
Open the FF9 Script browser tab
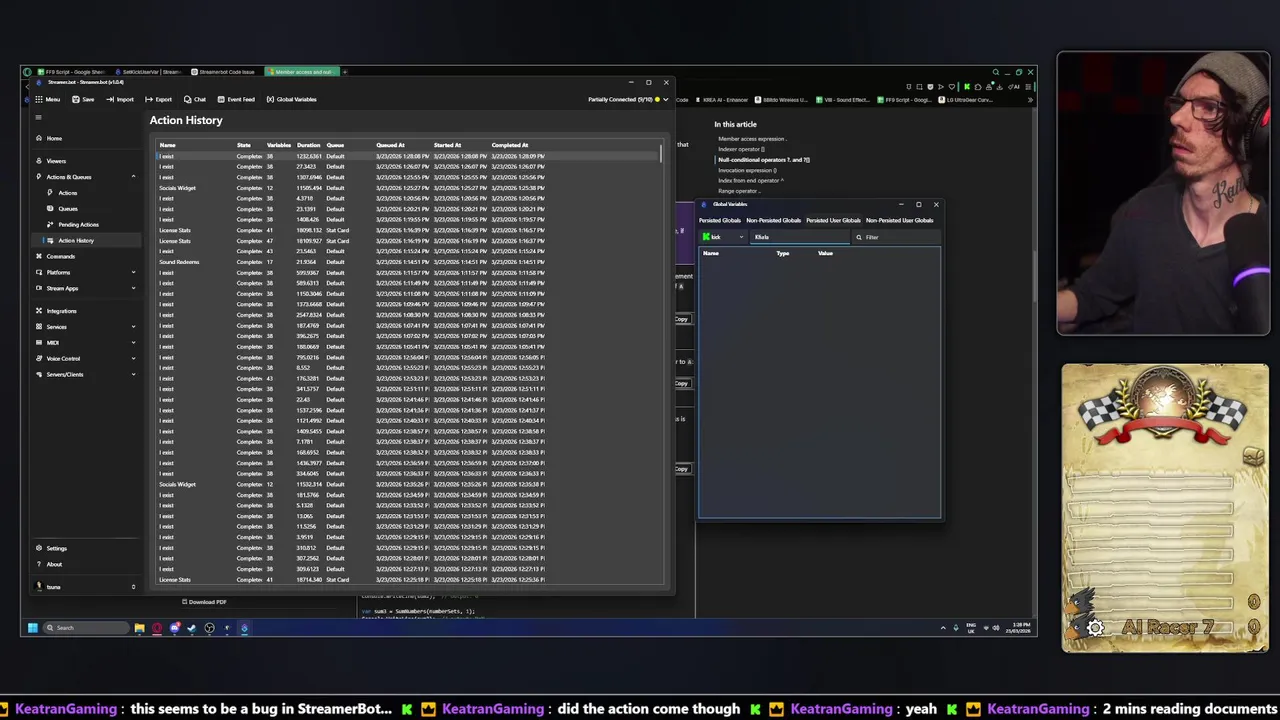tap(72, 72)
